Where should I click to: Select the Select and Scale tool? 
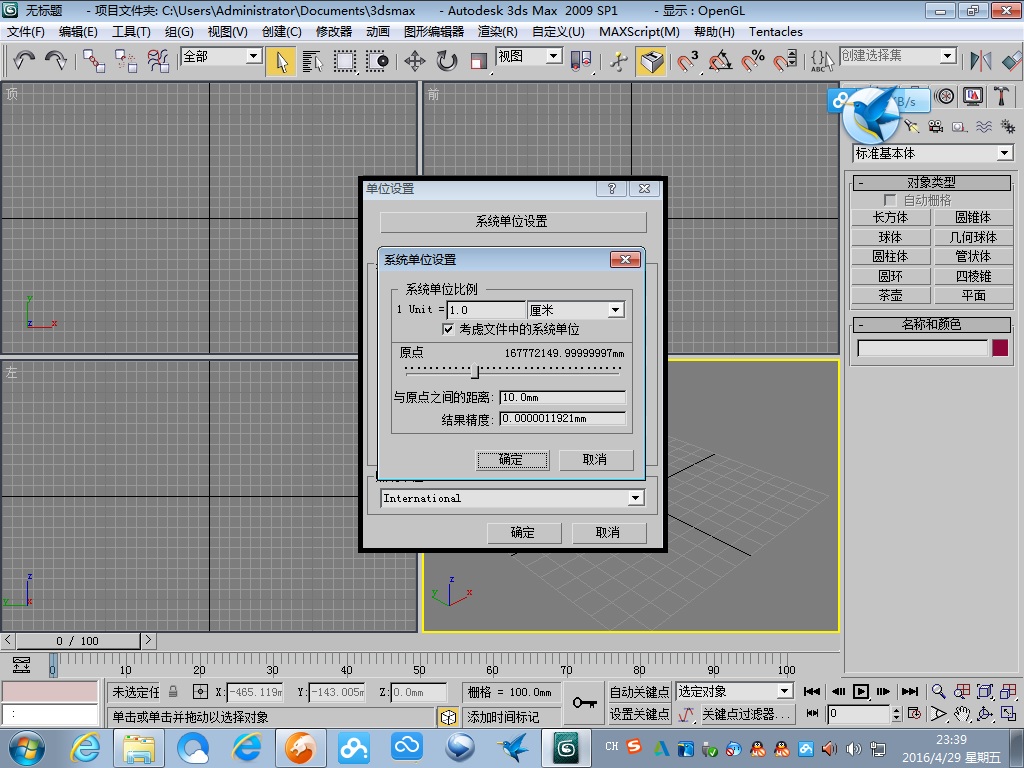(x=479, y=61)
